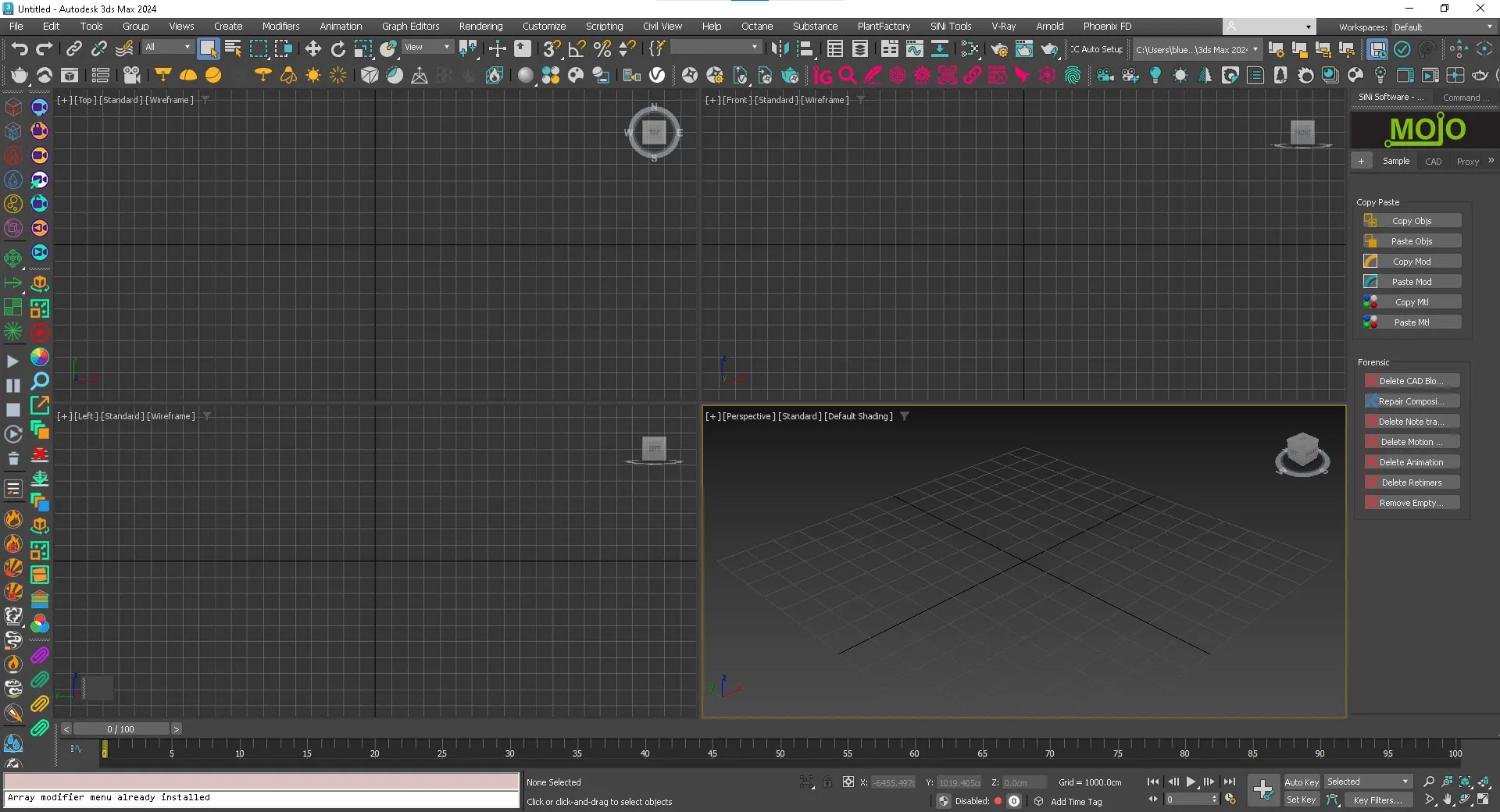The height and width of the screenshot is (812, 1500).
Task: Open the named selection sets dropdown
Action: [715, 48]
